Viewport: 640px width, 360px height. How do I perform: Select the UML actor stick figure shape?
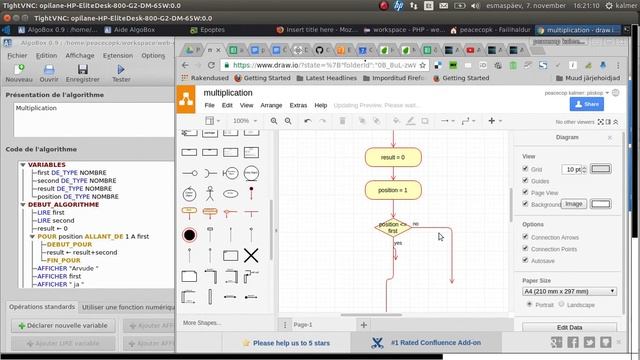point(210,193)
